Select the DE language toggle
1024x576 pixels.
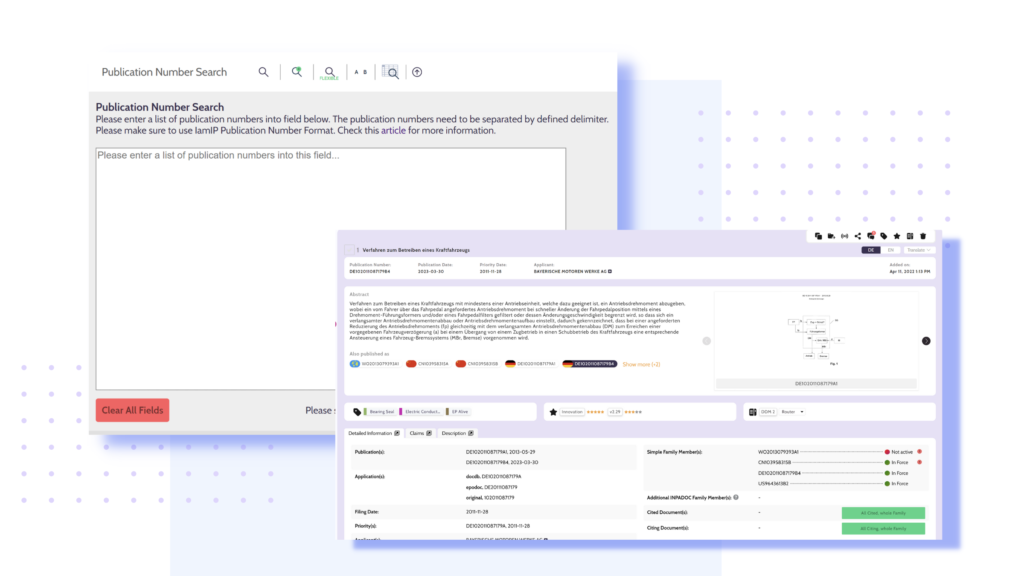point(871,250)
